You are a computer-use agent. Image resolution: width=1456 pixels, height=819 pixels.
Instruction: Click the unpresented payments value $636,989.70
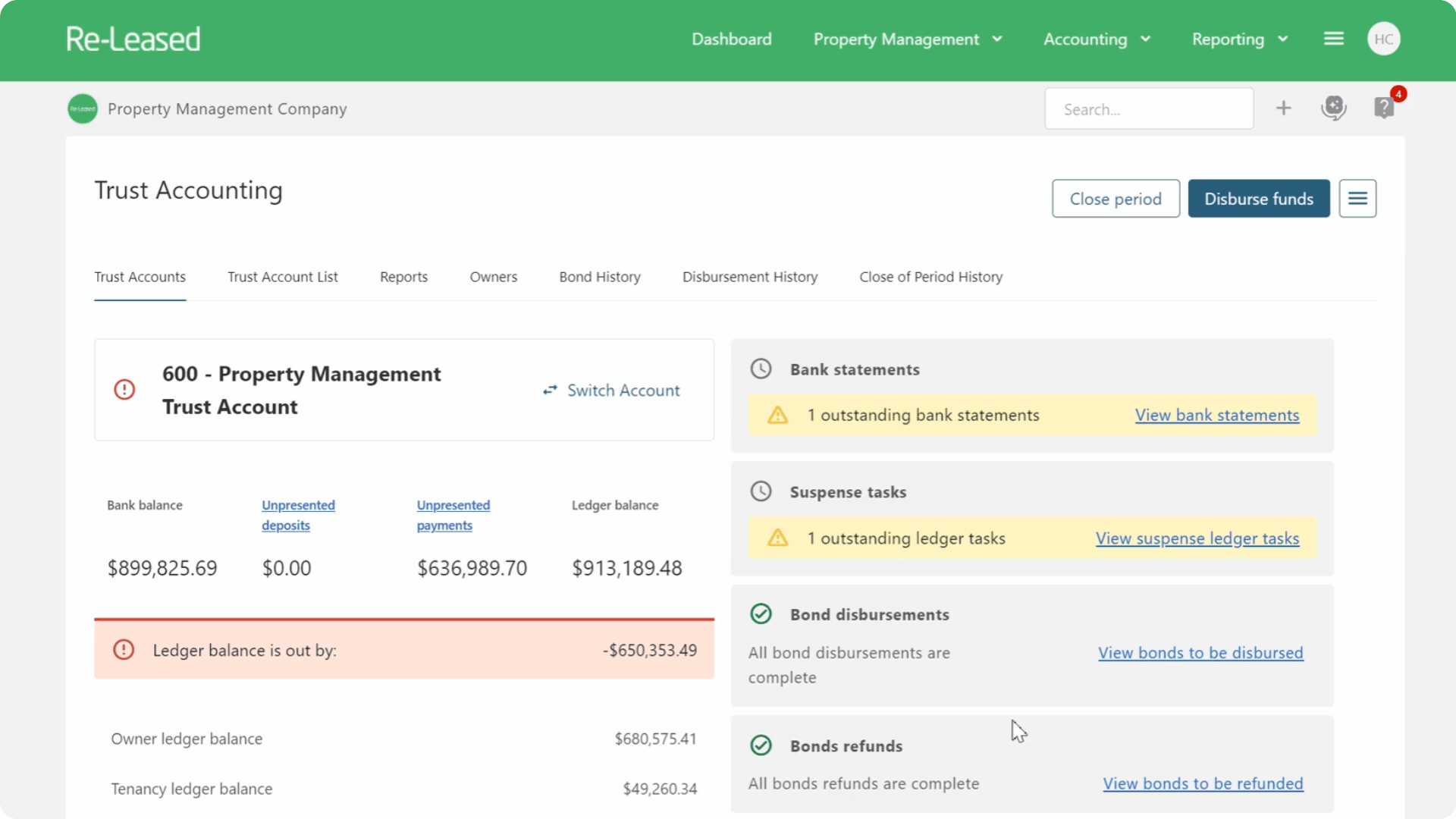pyautogui.click(x=472, y=568)
